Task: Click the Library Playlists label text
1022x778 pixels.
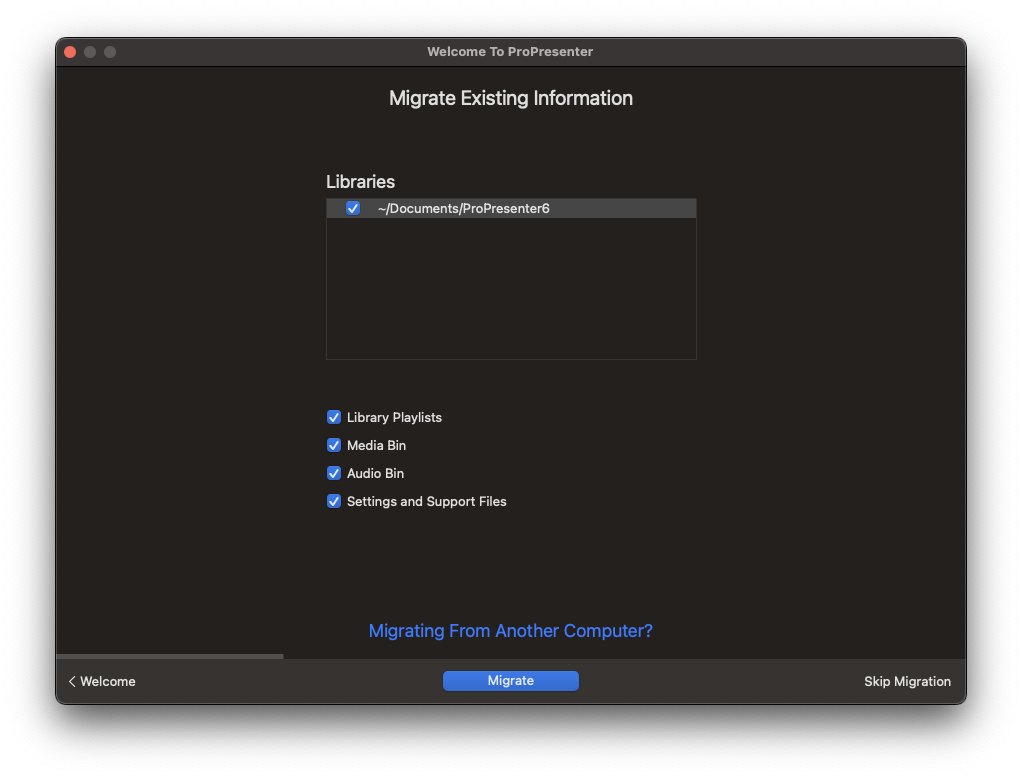Action: (x=394, y=418)
